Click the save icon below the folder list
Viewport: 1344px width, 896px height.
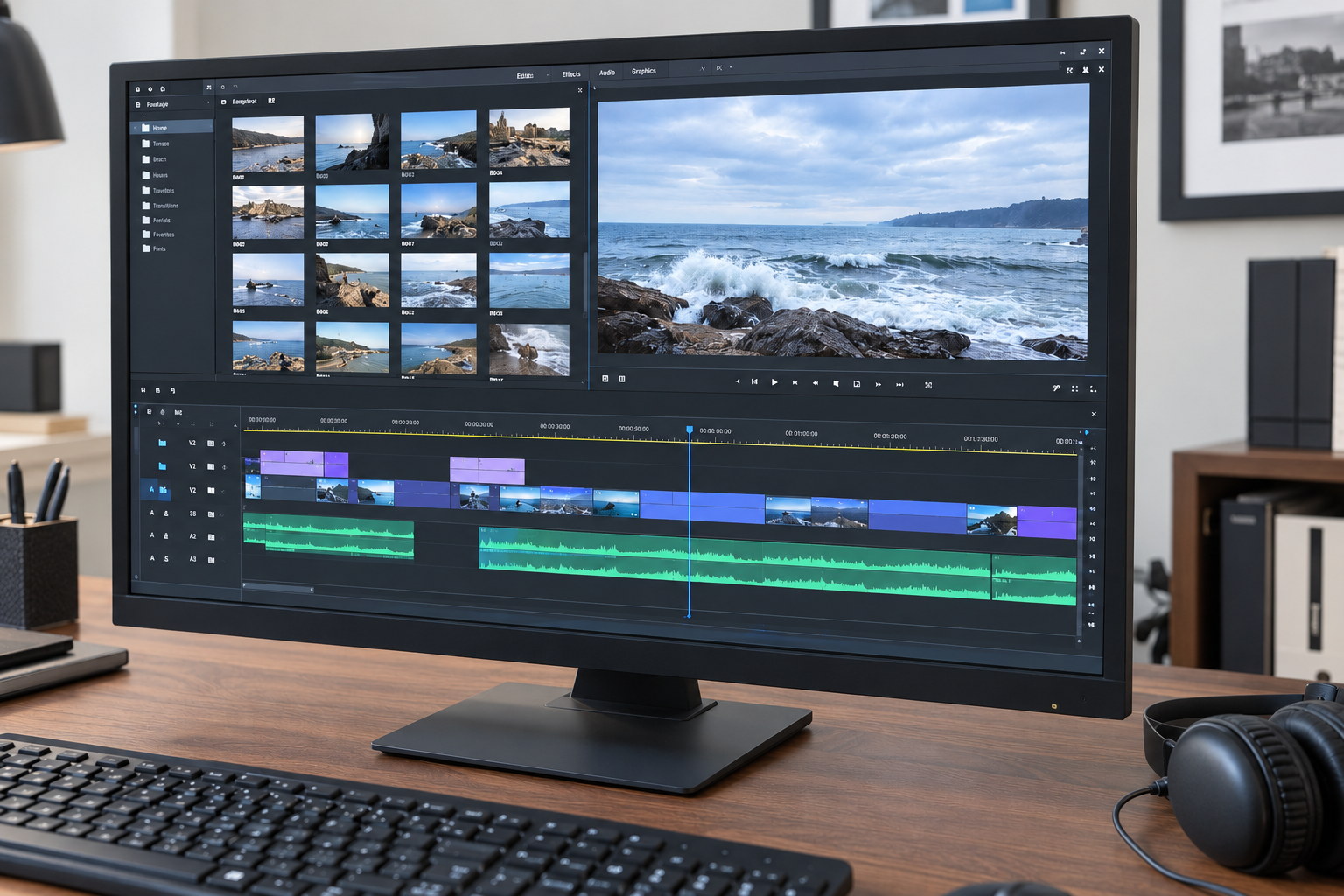(x=157, y=390)
